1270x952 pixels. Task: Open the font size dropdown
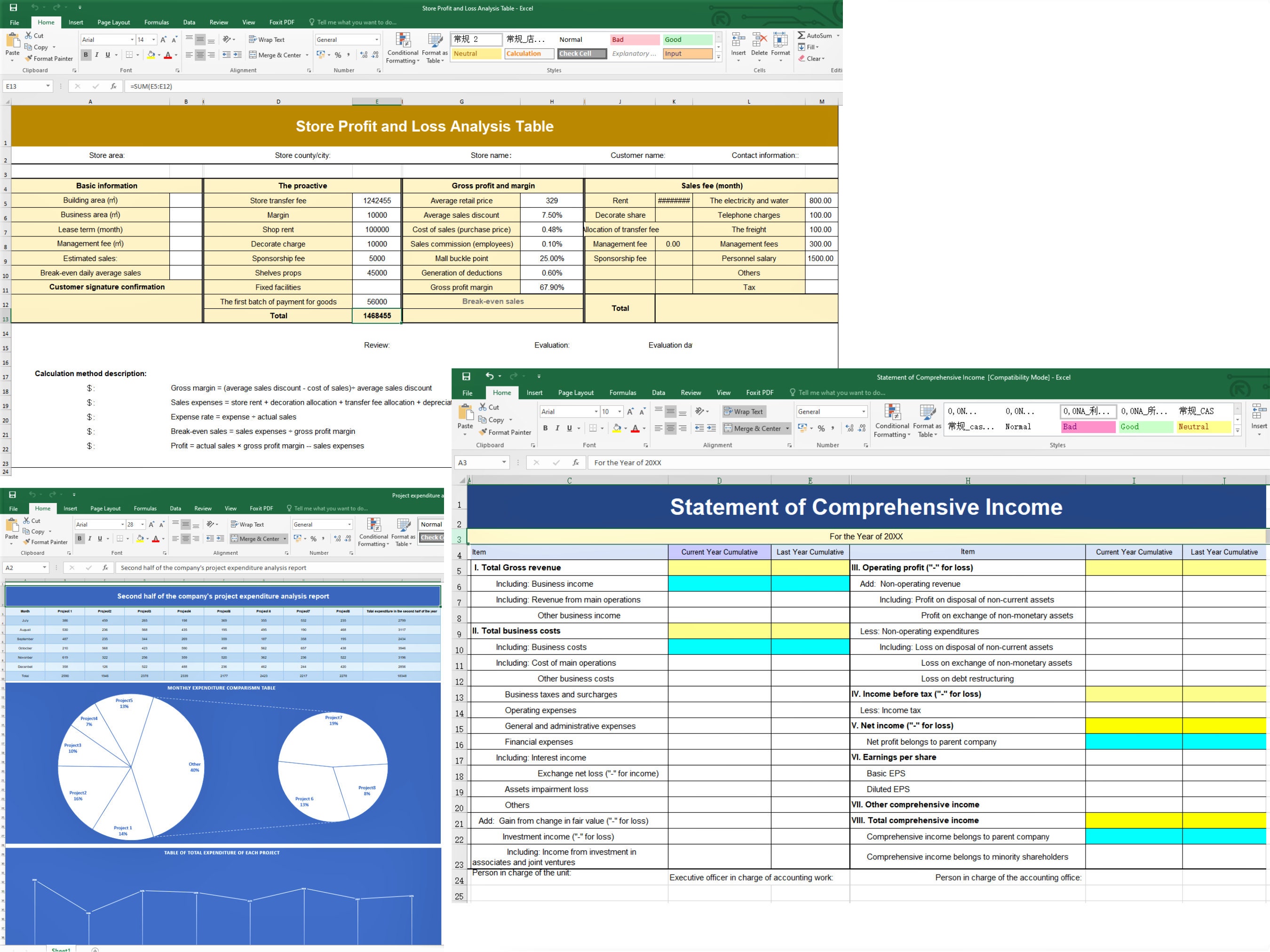tap(153, 39)
